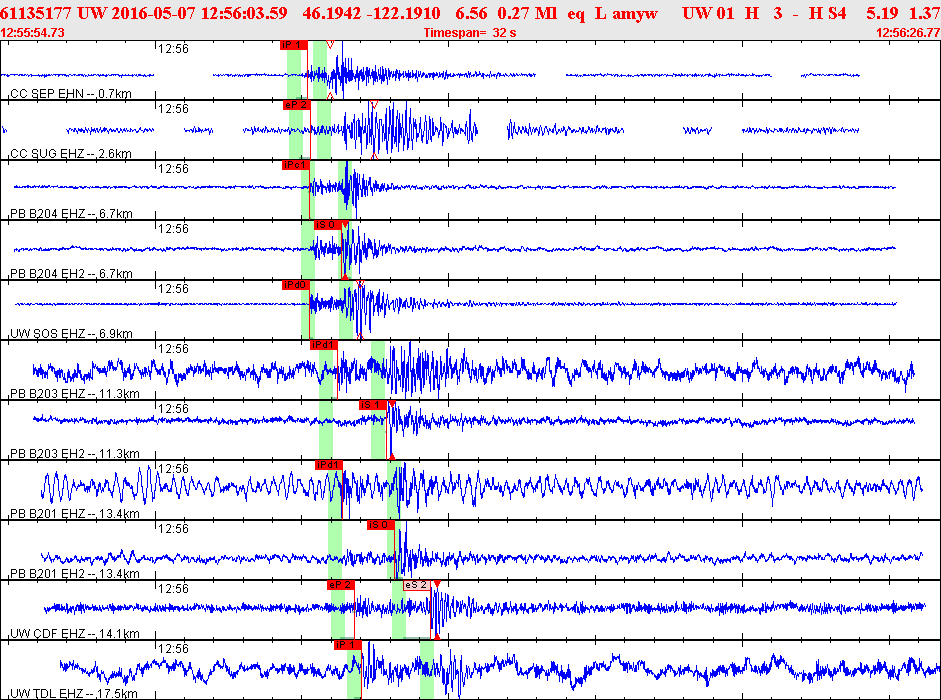Select the UW CDF EHZ -- 14.1km channel label
This screenshot has width=941, height=700.
(x=74, y=634)
